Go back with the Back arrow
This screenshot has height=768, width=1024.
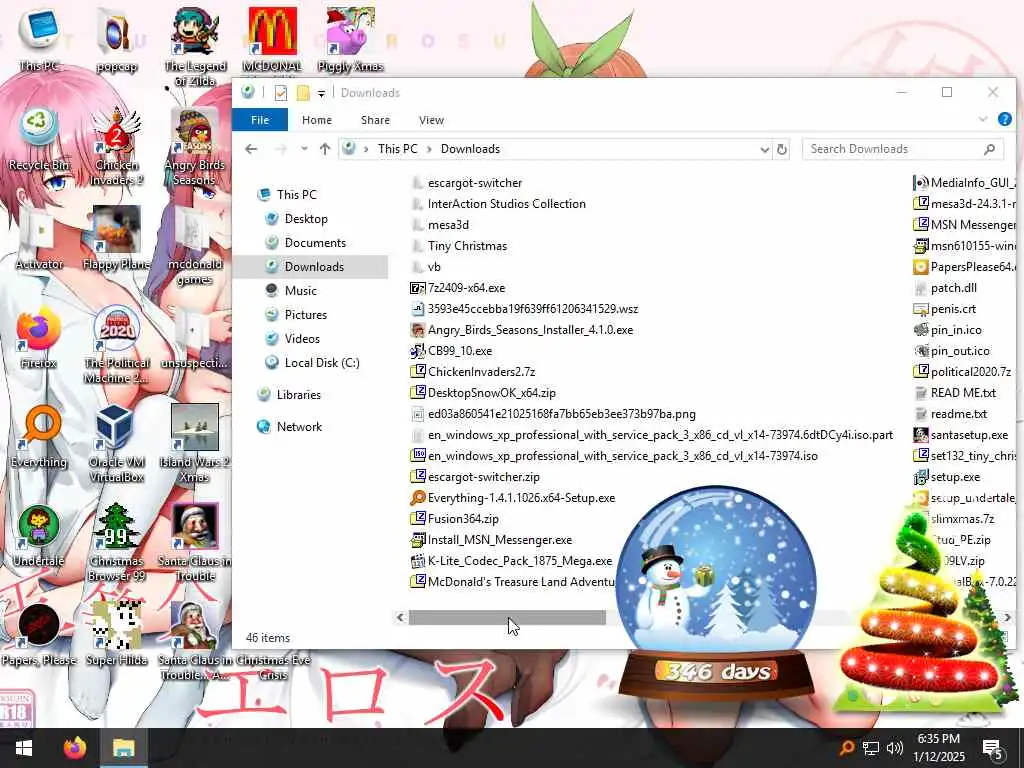point(251,149)
